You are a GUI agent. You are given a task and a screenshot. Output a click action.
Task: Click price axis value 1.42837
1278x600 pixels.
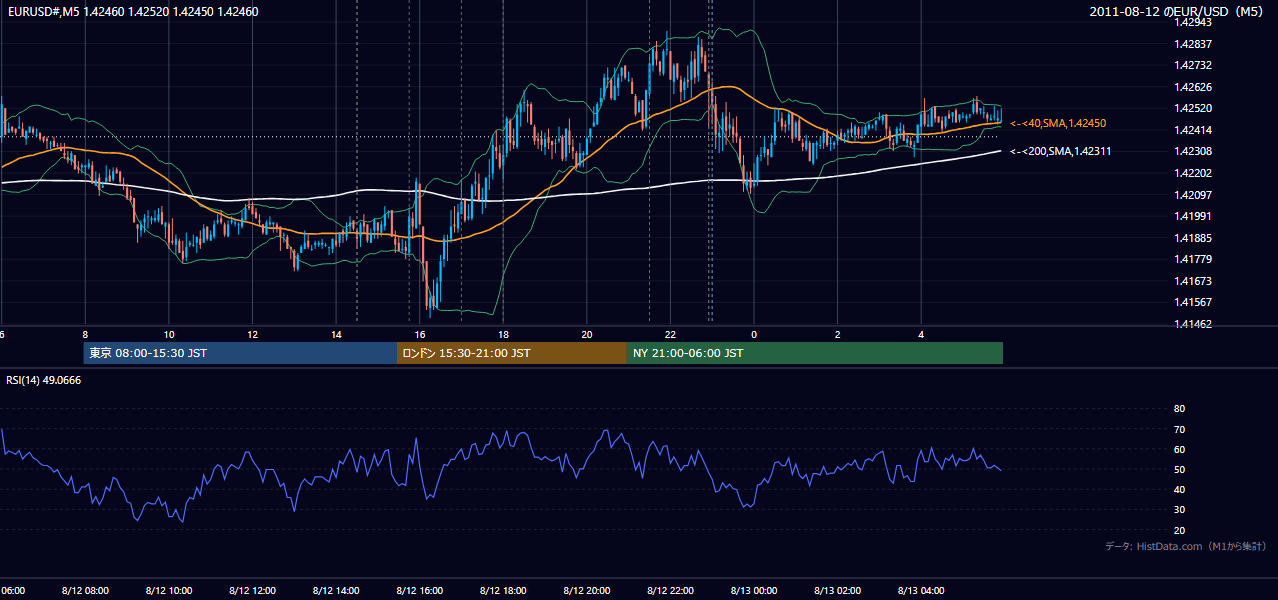(1194, 44)
